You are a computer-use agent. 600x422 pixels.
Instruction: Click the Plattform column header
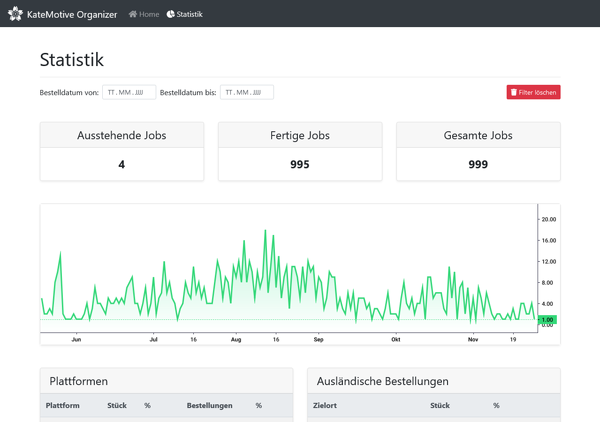(62, 405)
